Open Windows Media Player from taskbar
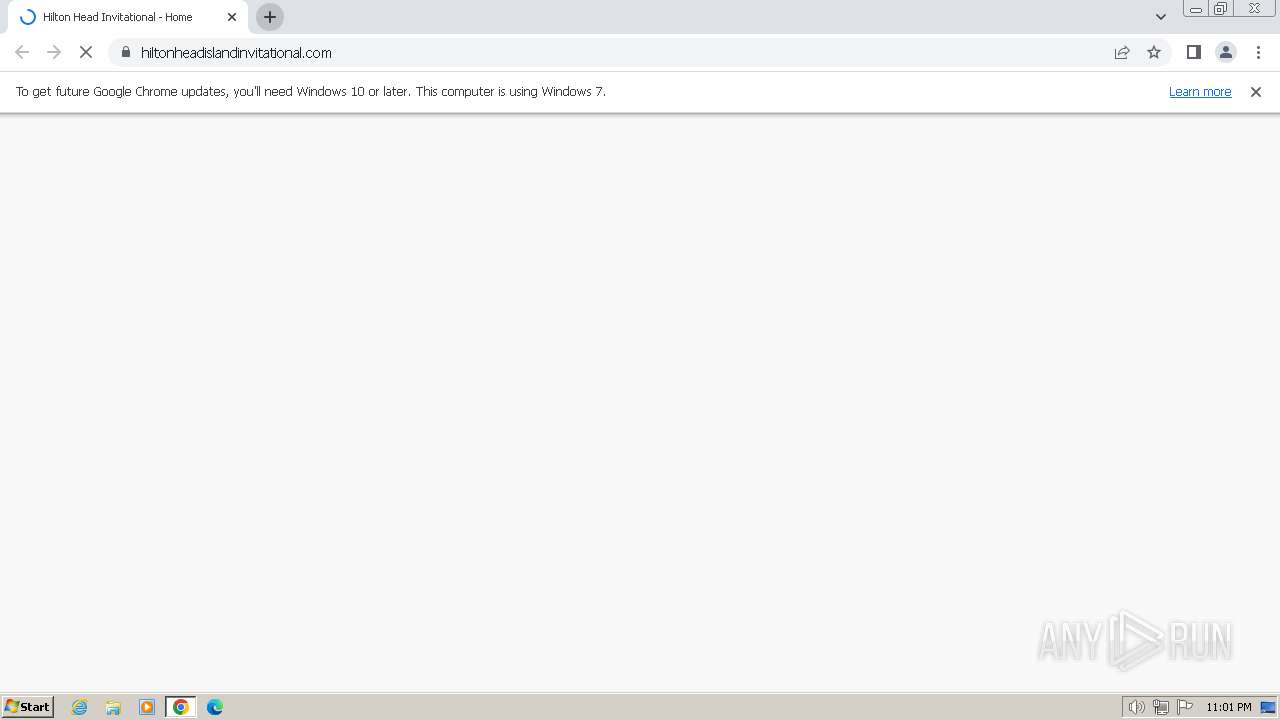The height and width of the screenshot is (720, 1280). click(147, 707)
